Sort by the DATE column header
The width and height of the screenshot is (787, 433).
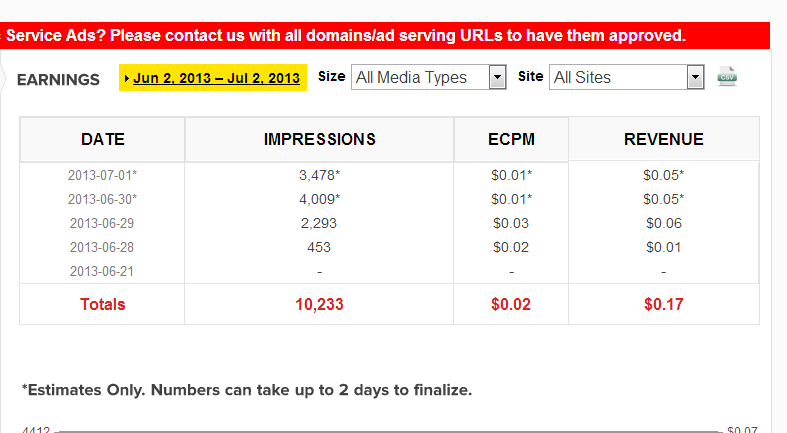point(103,140)
